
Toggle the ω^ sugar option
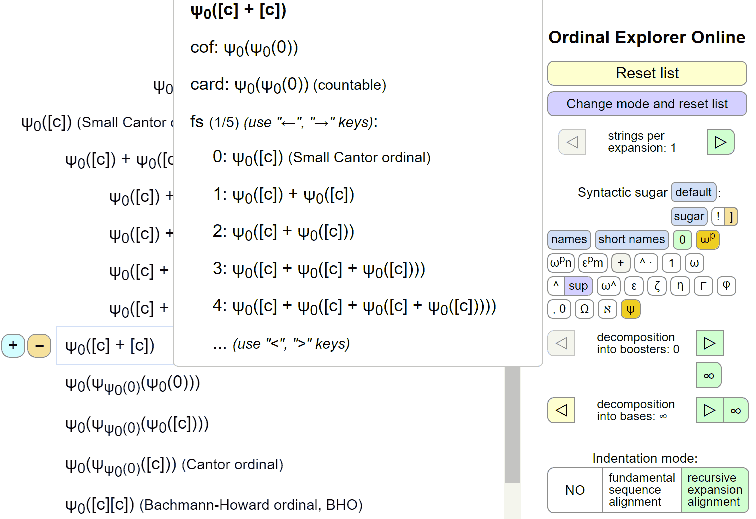[x=608, y=286]
